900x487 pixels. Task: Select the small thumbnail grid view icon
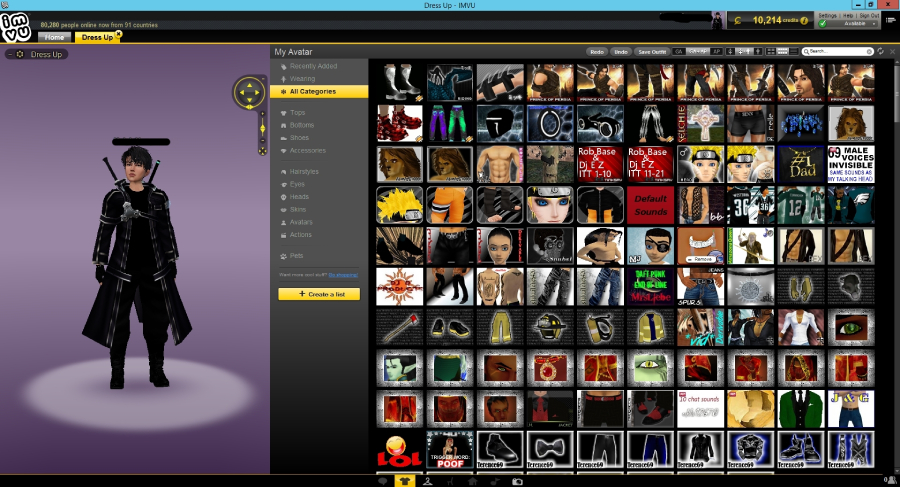pyautogui.click(x=782, y=52)
